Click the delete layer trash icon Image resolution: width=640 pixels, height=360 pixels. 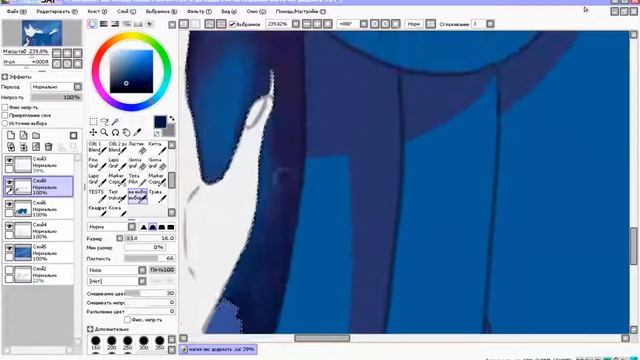tap(48, 147)
